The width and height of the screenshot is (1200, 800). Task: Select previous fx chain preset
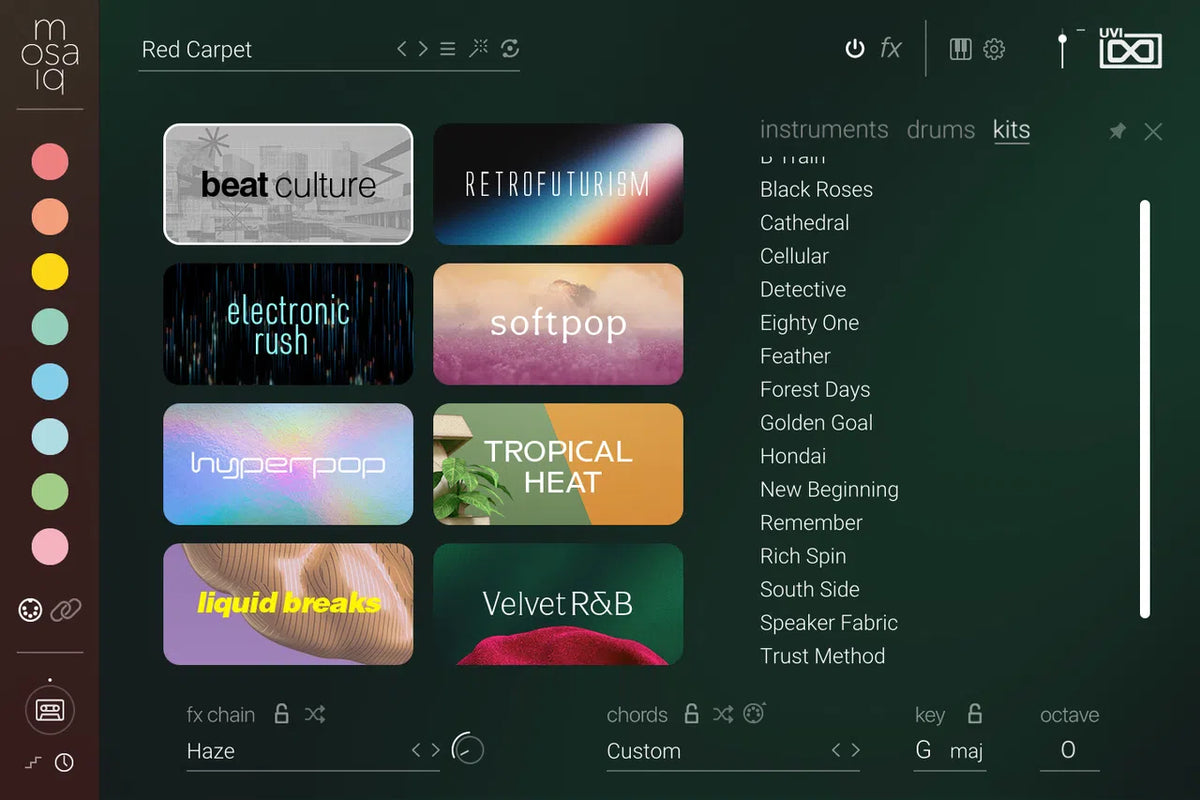[x=417, y=750]
